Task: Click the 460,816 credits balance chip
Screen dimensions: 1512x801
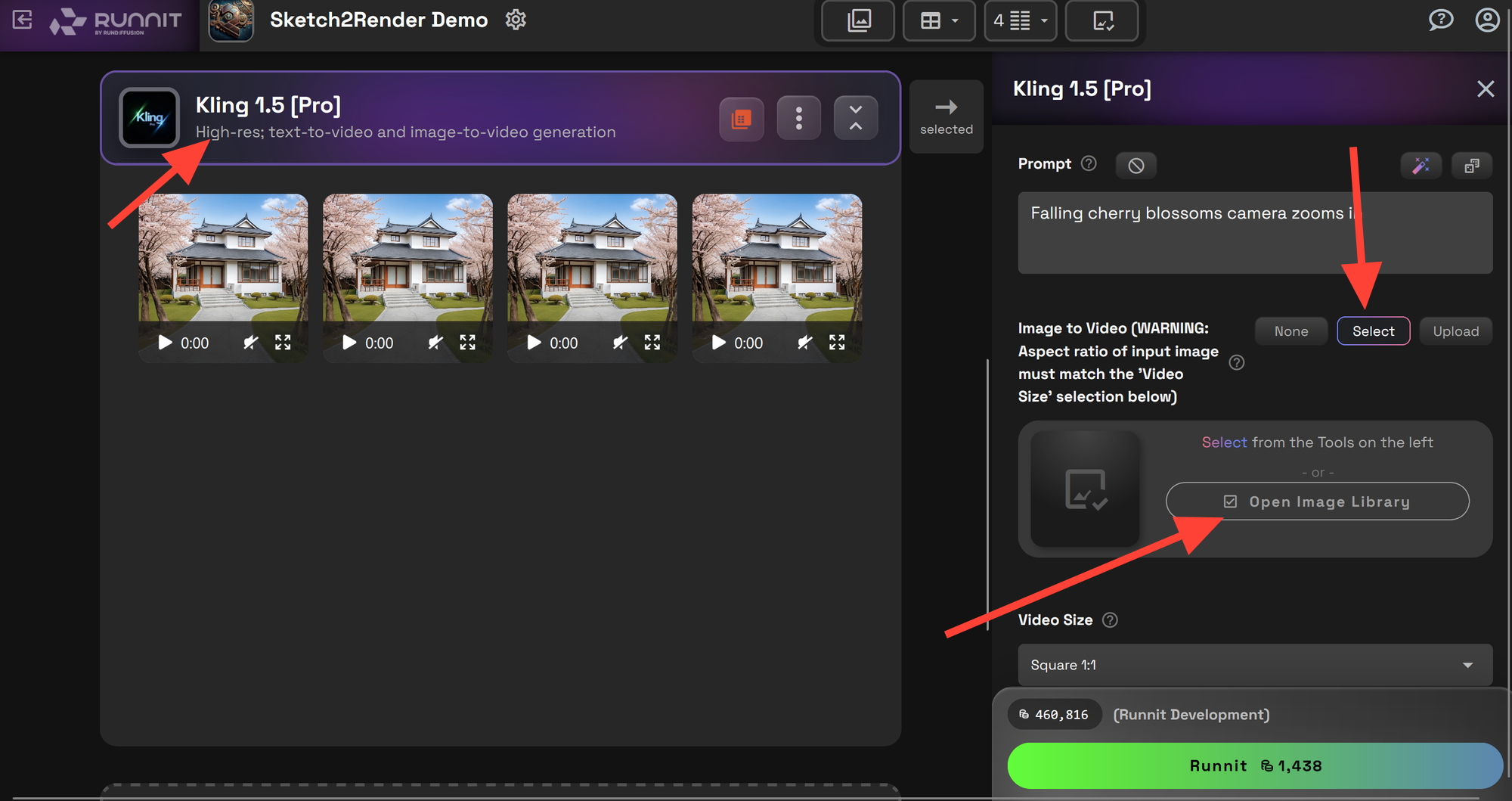Action: pos(1054,715)
